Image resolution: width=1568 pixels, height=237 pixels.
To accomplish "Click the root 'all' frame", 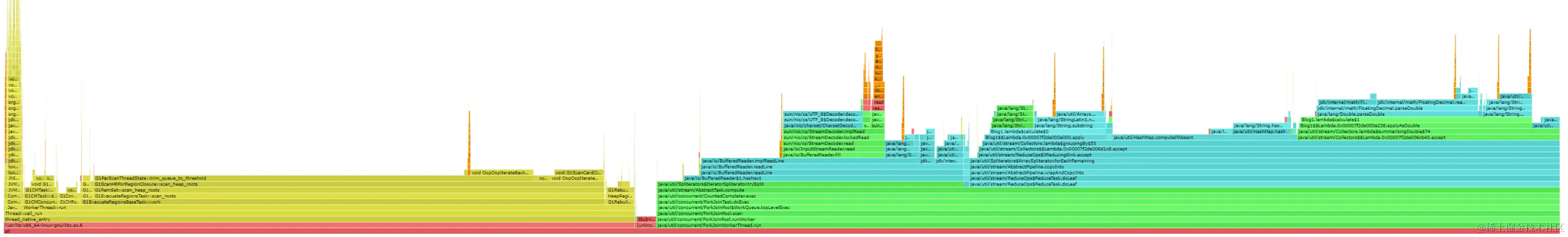I will point(782,231).
